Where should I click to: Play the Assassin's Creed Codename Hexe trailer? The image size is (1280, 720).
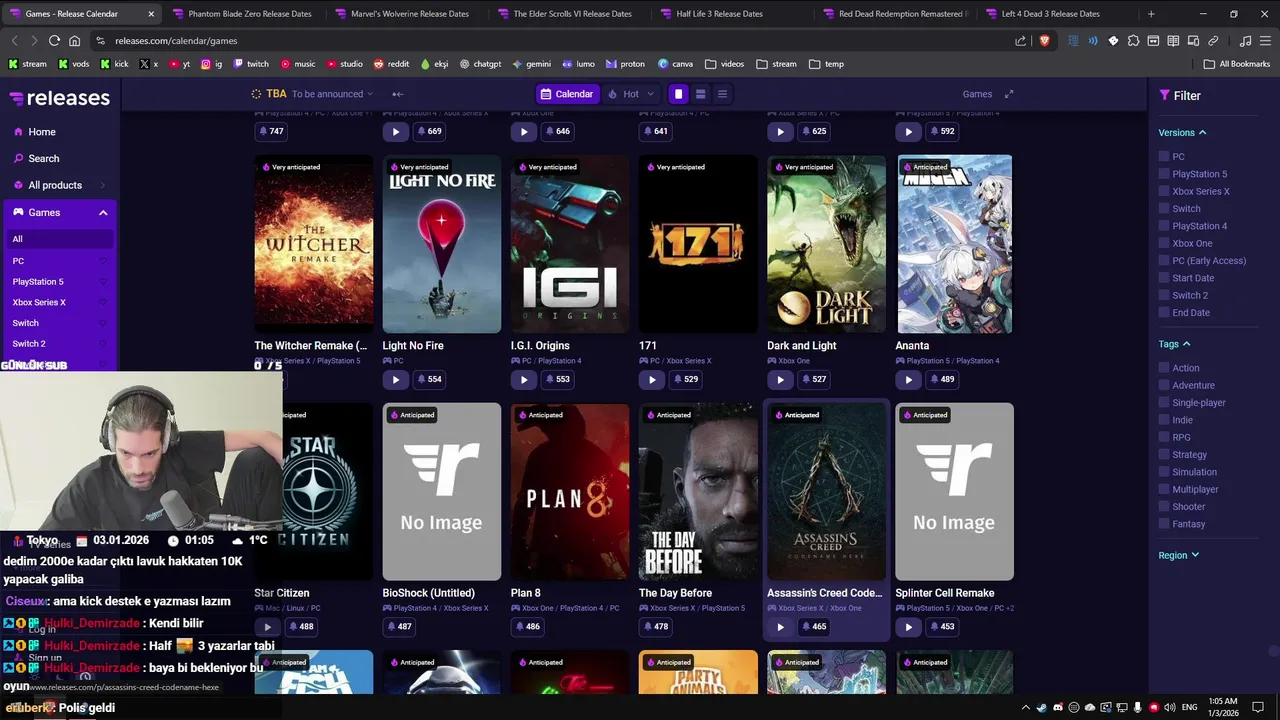point(780,627)
